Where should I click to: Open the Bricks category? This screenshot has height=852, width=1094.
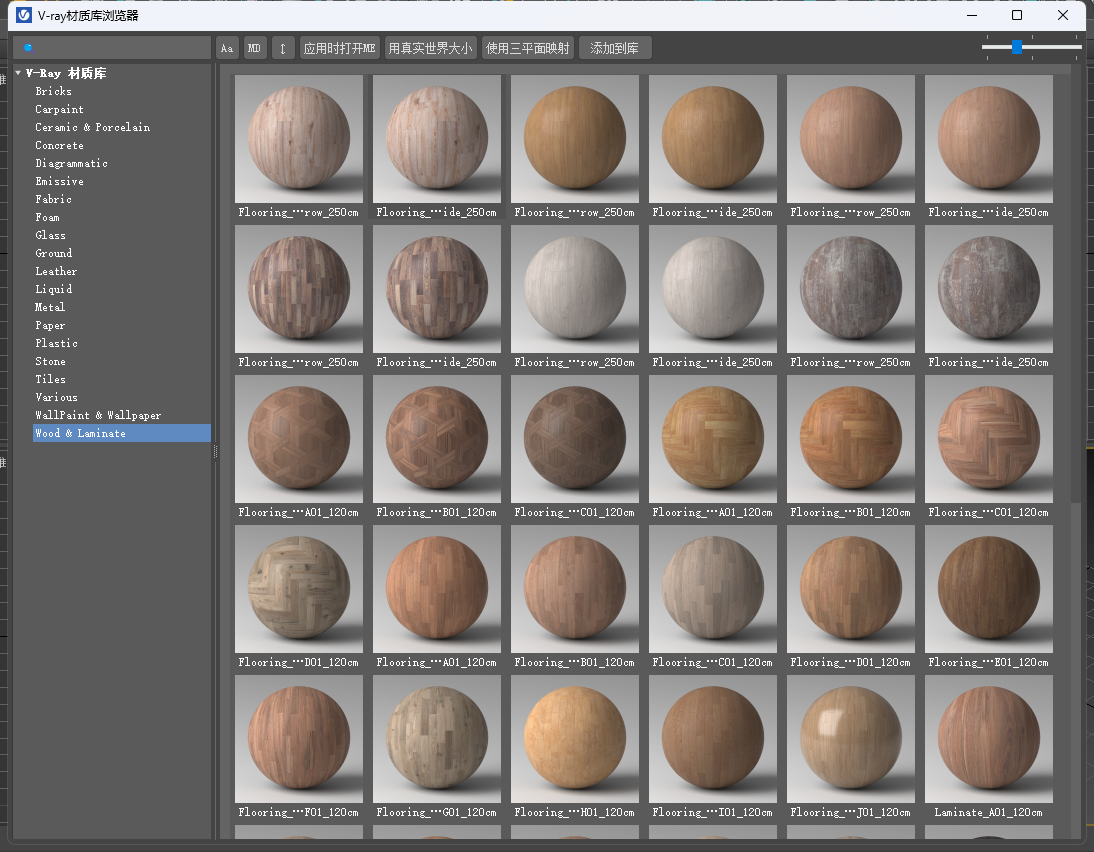pyautogui.click(x=53, y=91)
